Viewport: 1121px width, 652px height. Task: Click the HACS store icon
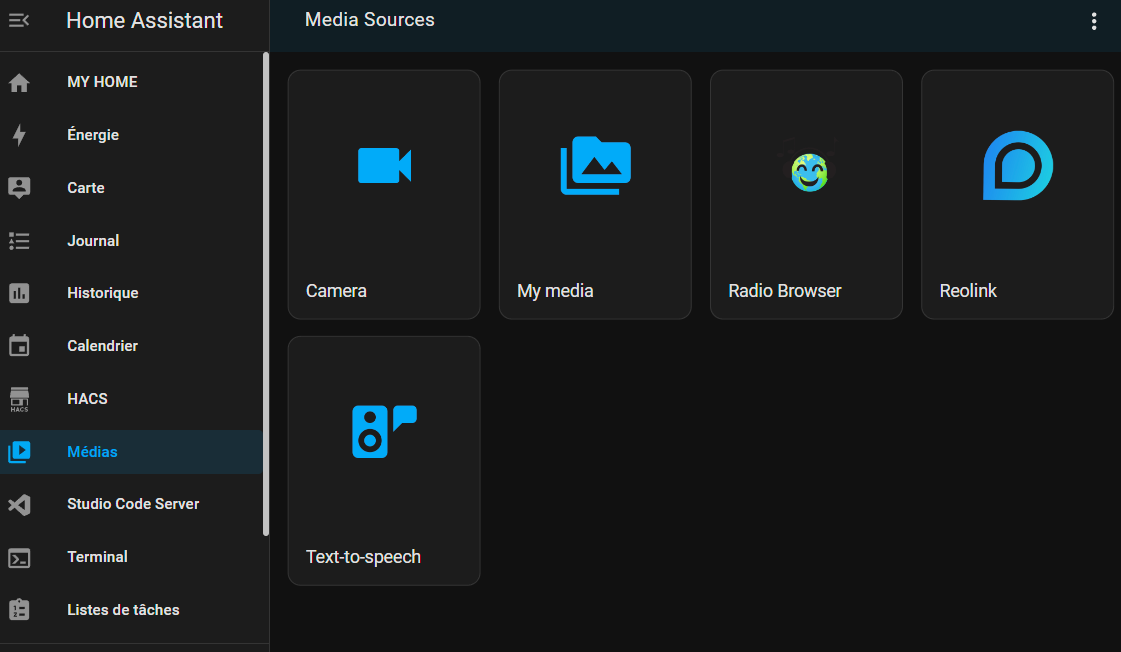coord(19,399)
